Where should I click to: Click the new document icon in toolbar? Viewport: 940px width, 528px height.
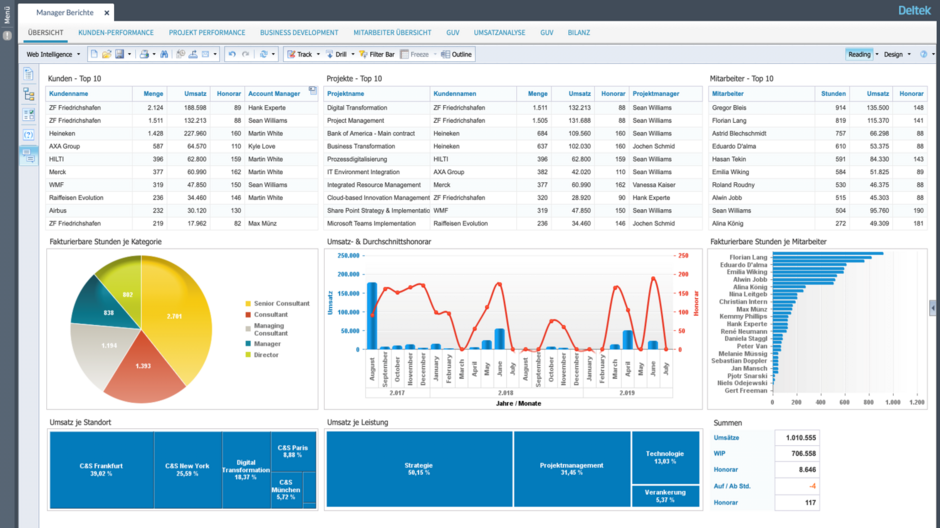coord(93,54)
